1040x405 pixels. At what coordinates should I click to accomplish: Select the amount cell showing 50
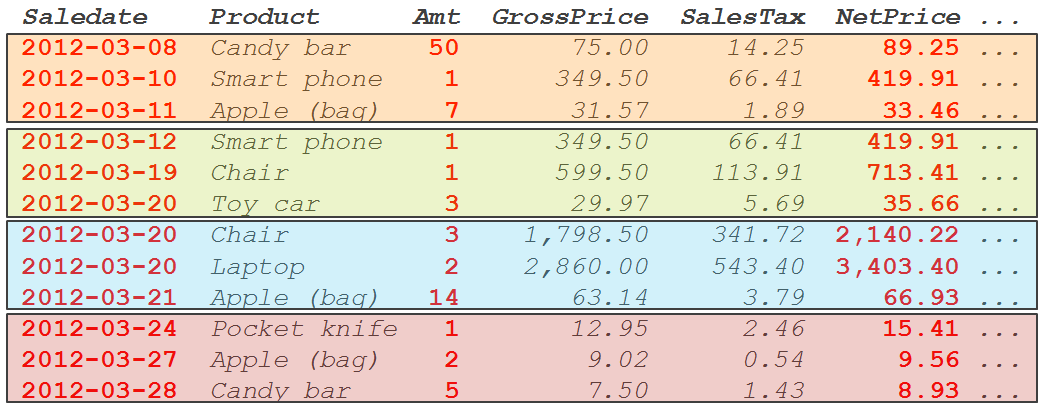[443, 48]
